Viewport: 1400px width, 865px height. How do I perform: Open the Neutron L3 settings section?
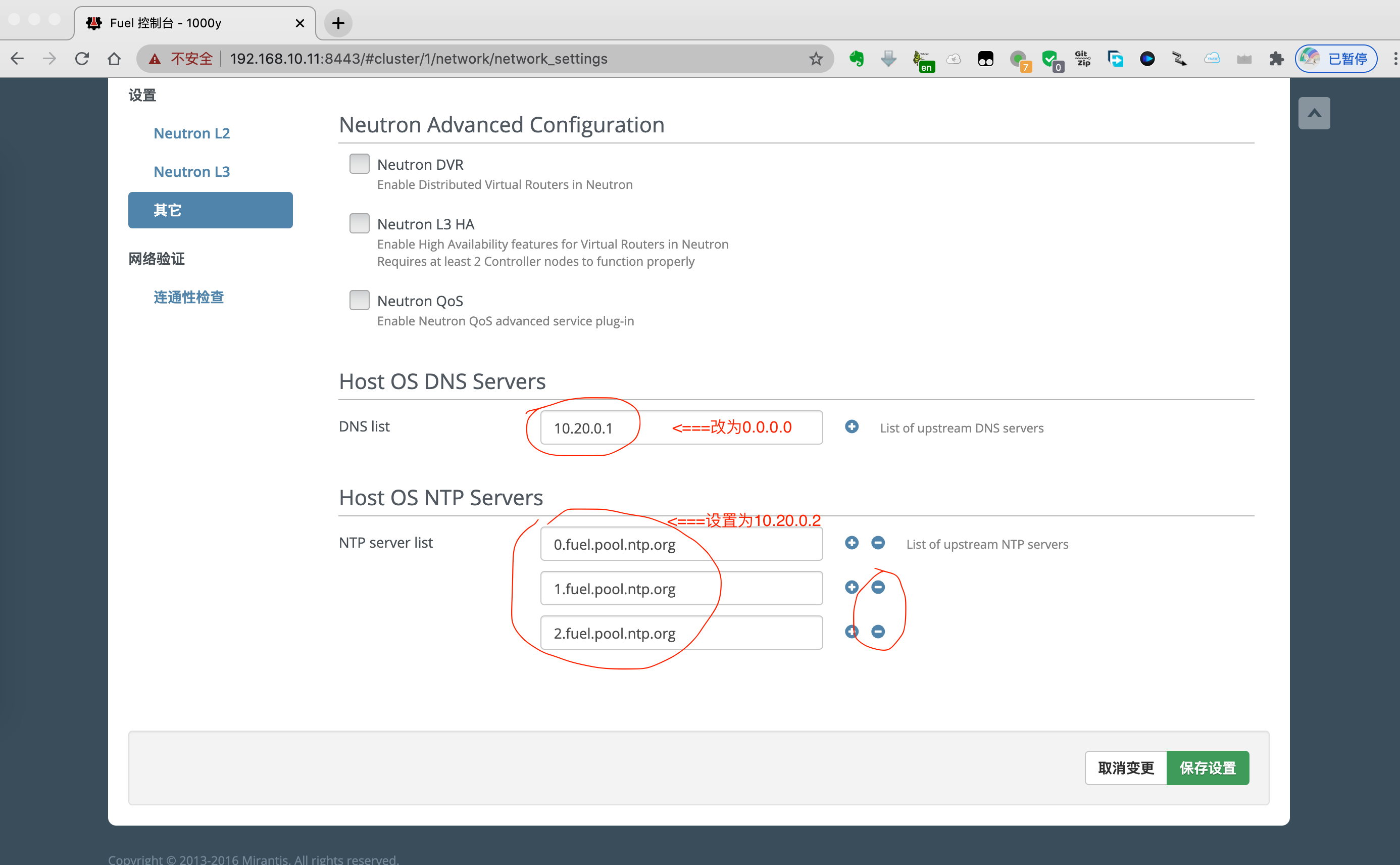pos(191,172)
